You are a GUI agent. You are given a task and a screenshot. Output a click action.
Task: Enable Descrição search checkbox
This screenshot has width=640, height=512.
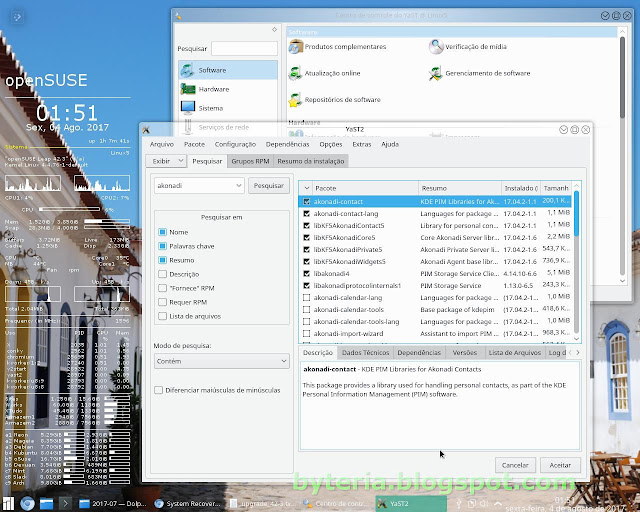[162, 274]
